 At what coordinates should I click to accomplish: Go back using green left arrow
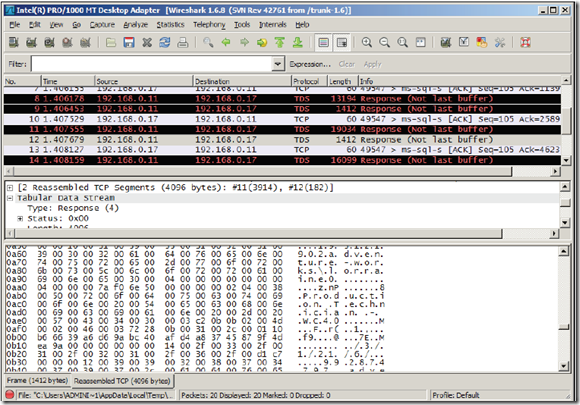click(226, 43)
